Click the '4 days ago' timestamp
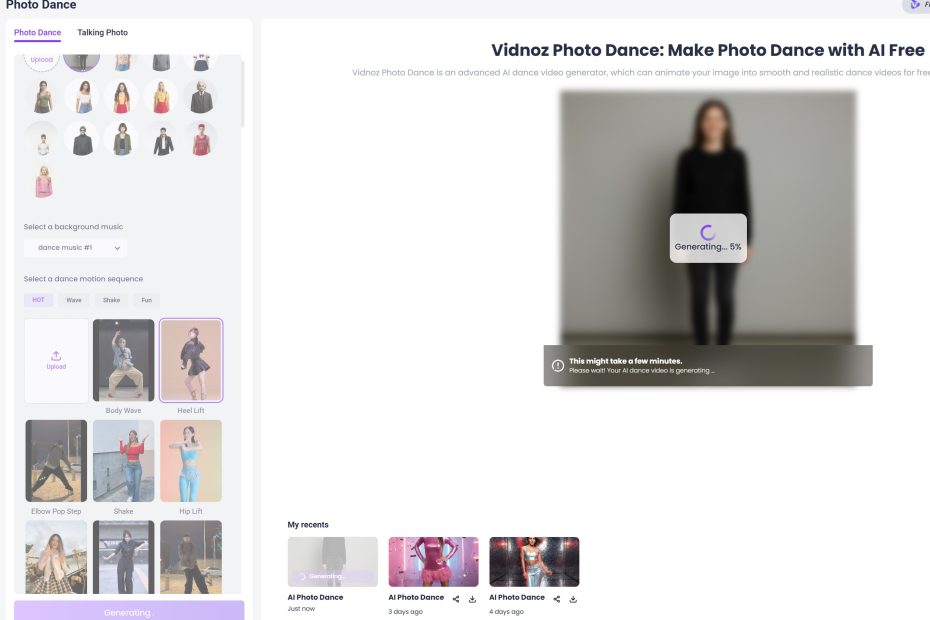Image resolution: width=930 pixels, height=620 pixels. 507,612
